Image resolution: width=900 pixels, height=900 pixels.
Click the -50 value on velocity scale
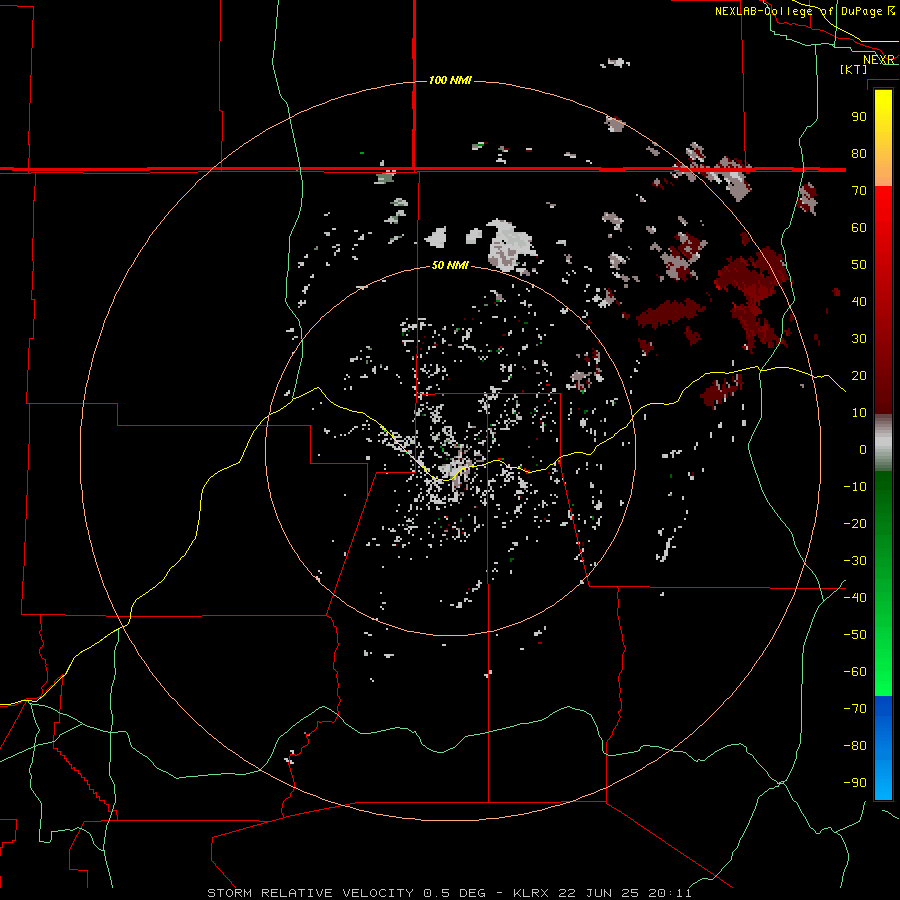[855, 635]
